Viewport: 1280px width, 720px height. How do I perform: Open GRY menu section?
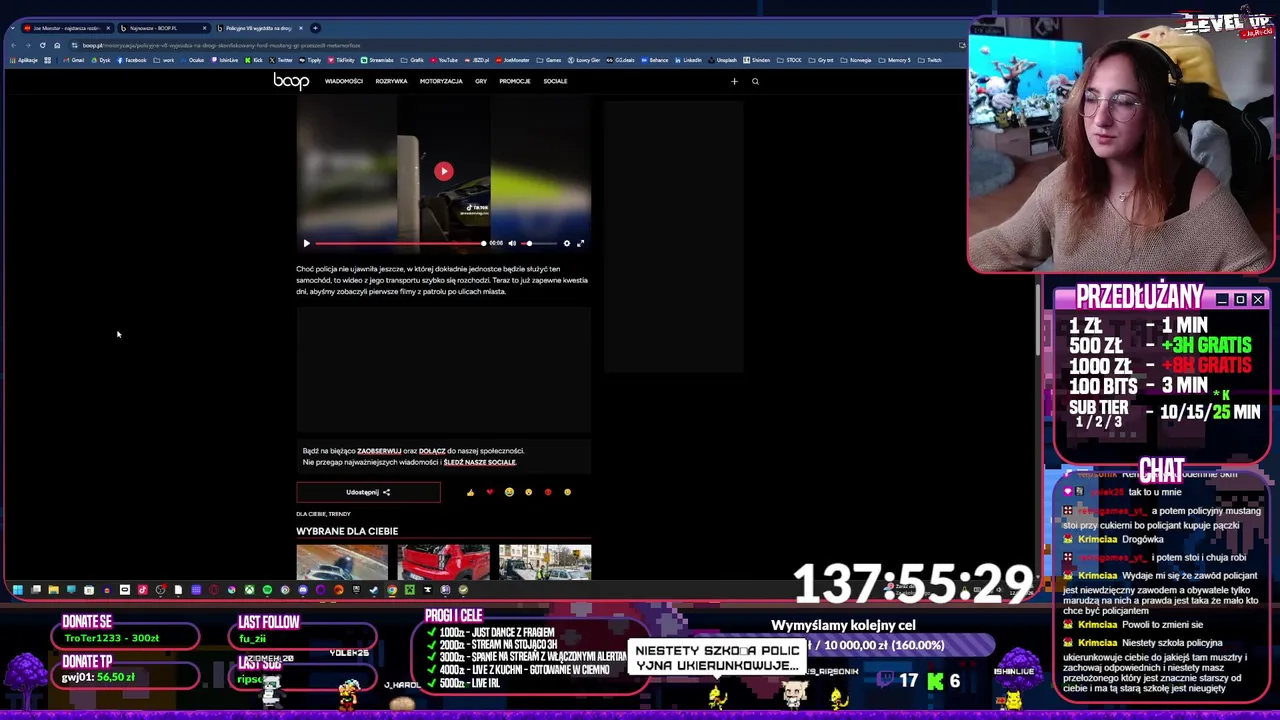[481, 81]
